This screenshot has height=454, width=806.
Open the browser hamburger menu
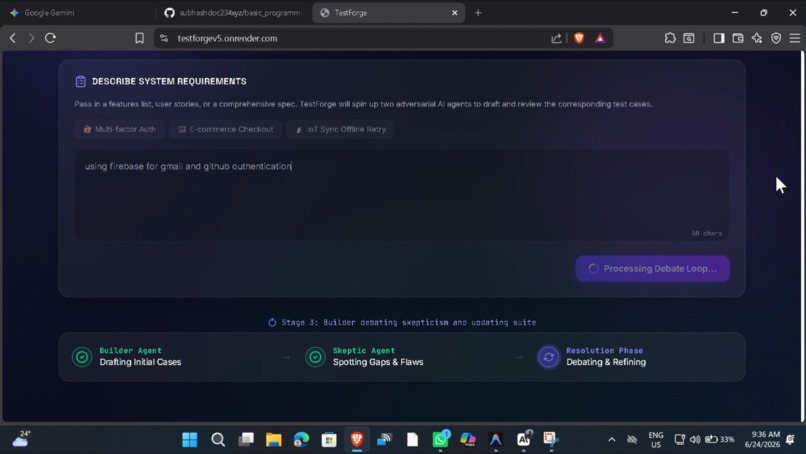point(795,38)
